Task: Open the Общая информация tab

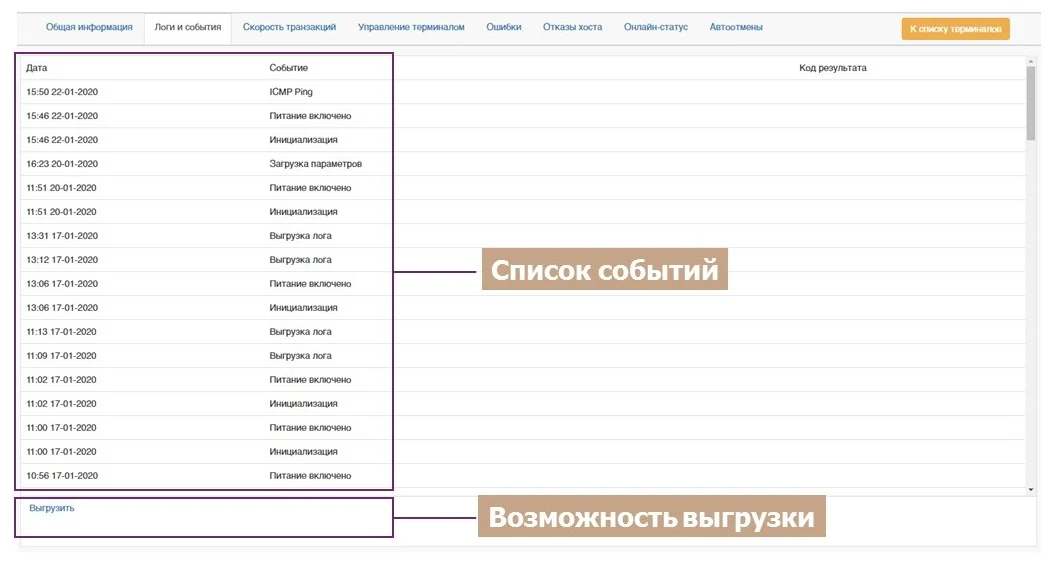Action: (89, 28)
